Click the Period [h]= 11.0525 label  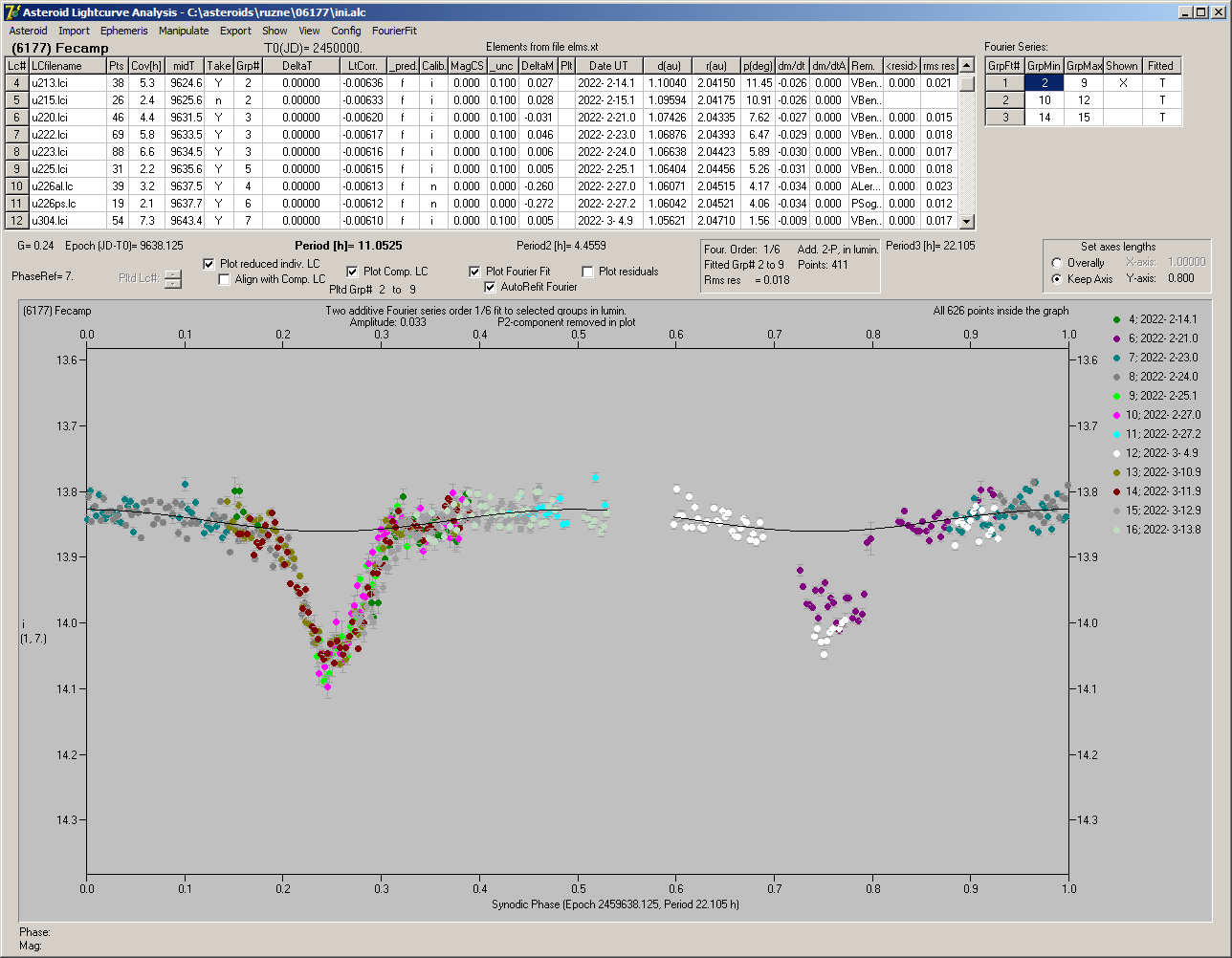tap(348, 246)
